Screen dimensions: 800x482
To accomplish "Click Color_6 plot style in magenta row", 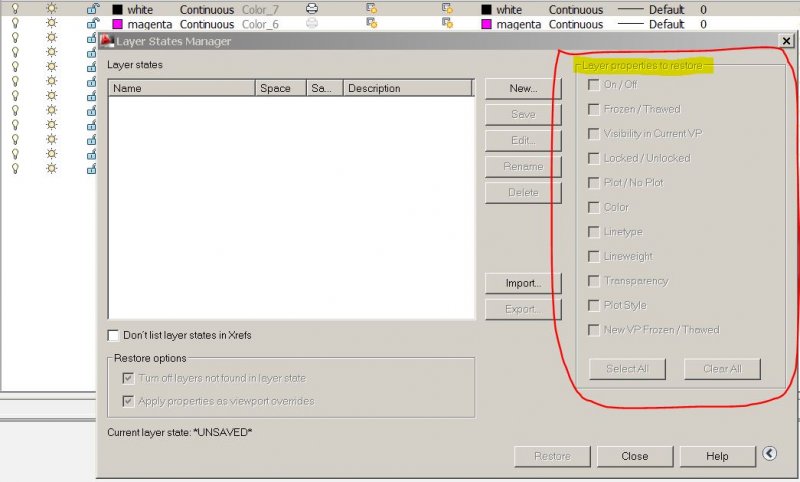I will (260, 24).
